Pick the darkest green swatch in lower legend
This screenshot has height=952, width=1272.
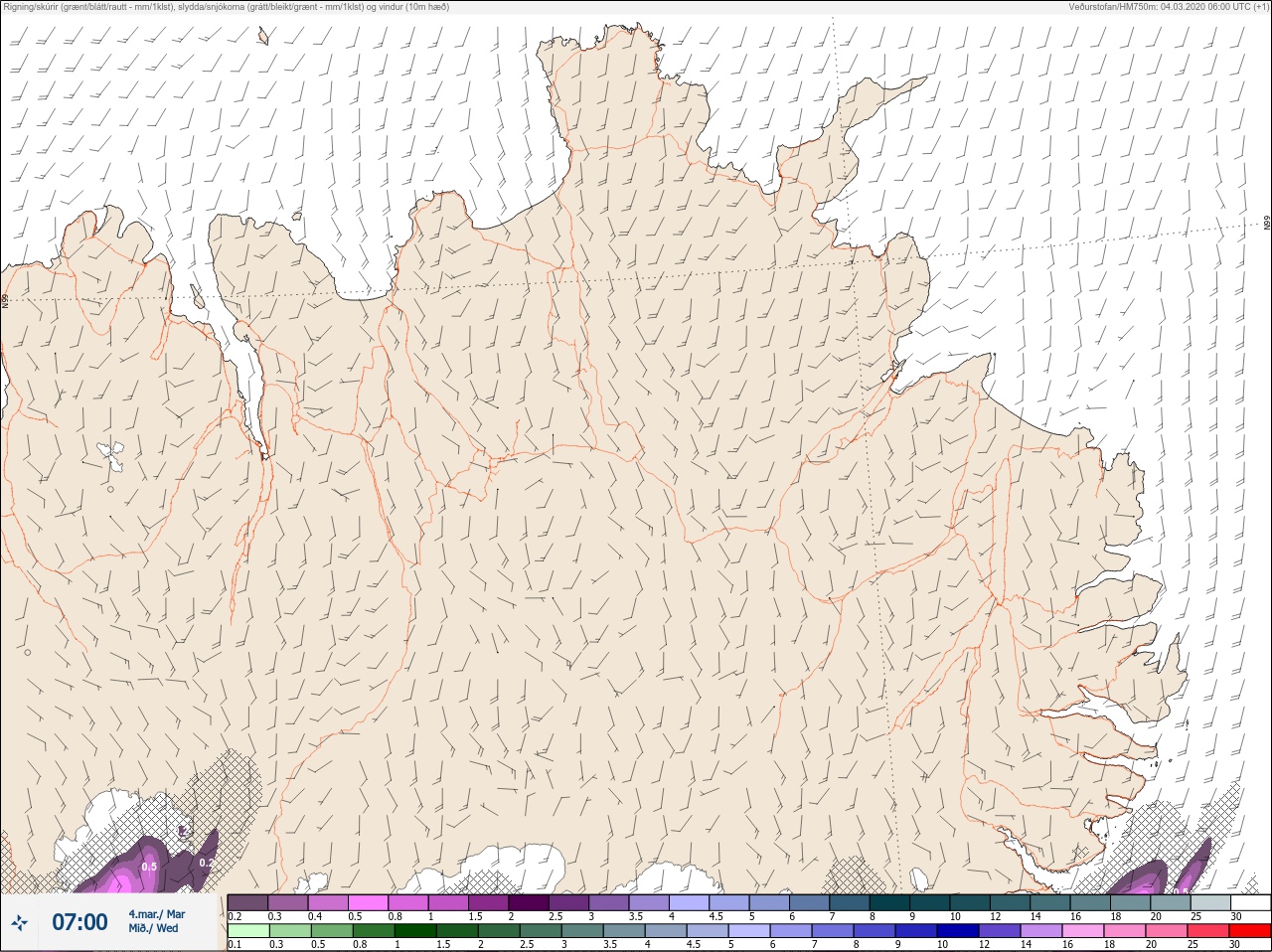point(415,931)
